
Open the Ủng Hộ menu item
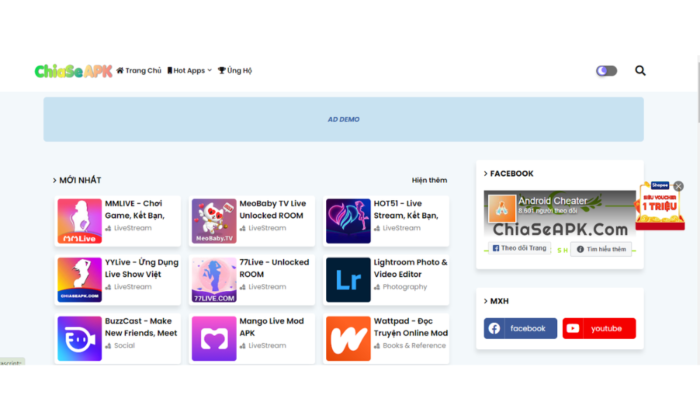(x=235, y=71)
